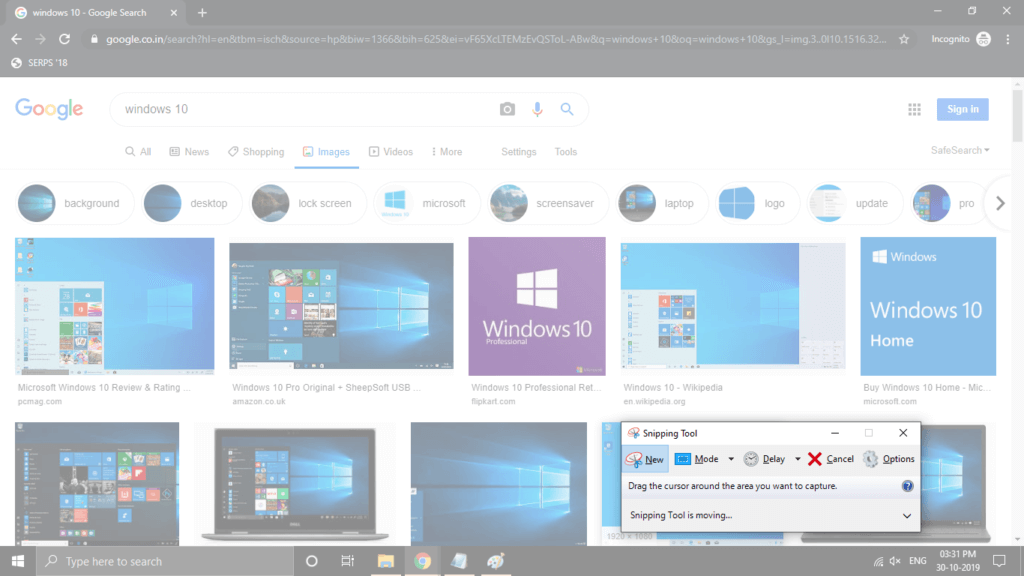The height and width of the screenshot is (576, 1024).
Task: Filter by the logo chip
Action: (x=756, y=203)
